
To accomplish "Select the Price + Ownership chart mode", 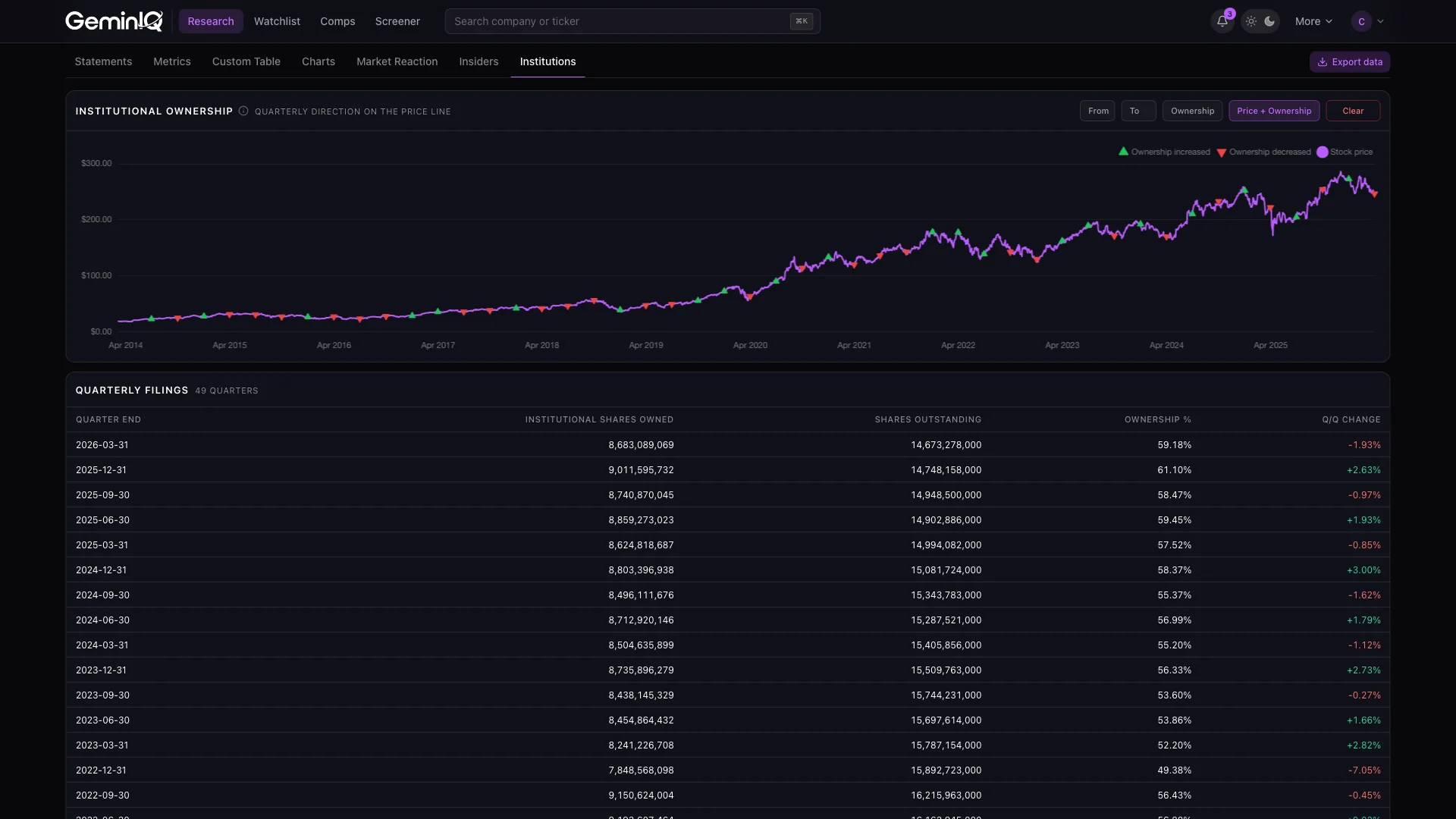I will tap(1274, 111).
